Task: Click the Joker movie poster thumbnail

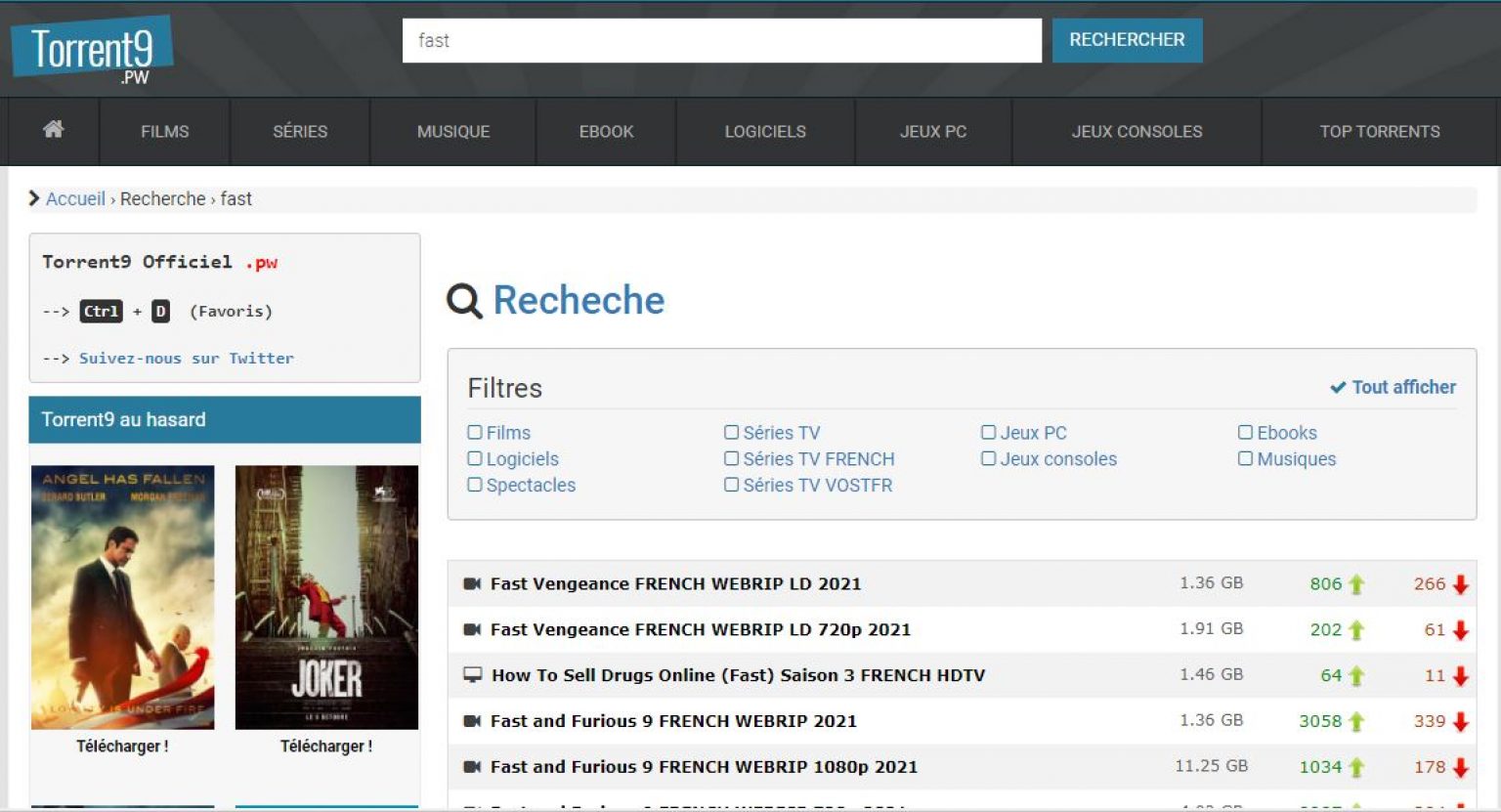Action: point(326,597)
